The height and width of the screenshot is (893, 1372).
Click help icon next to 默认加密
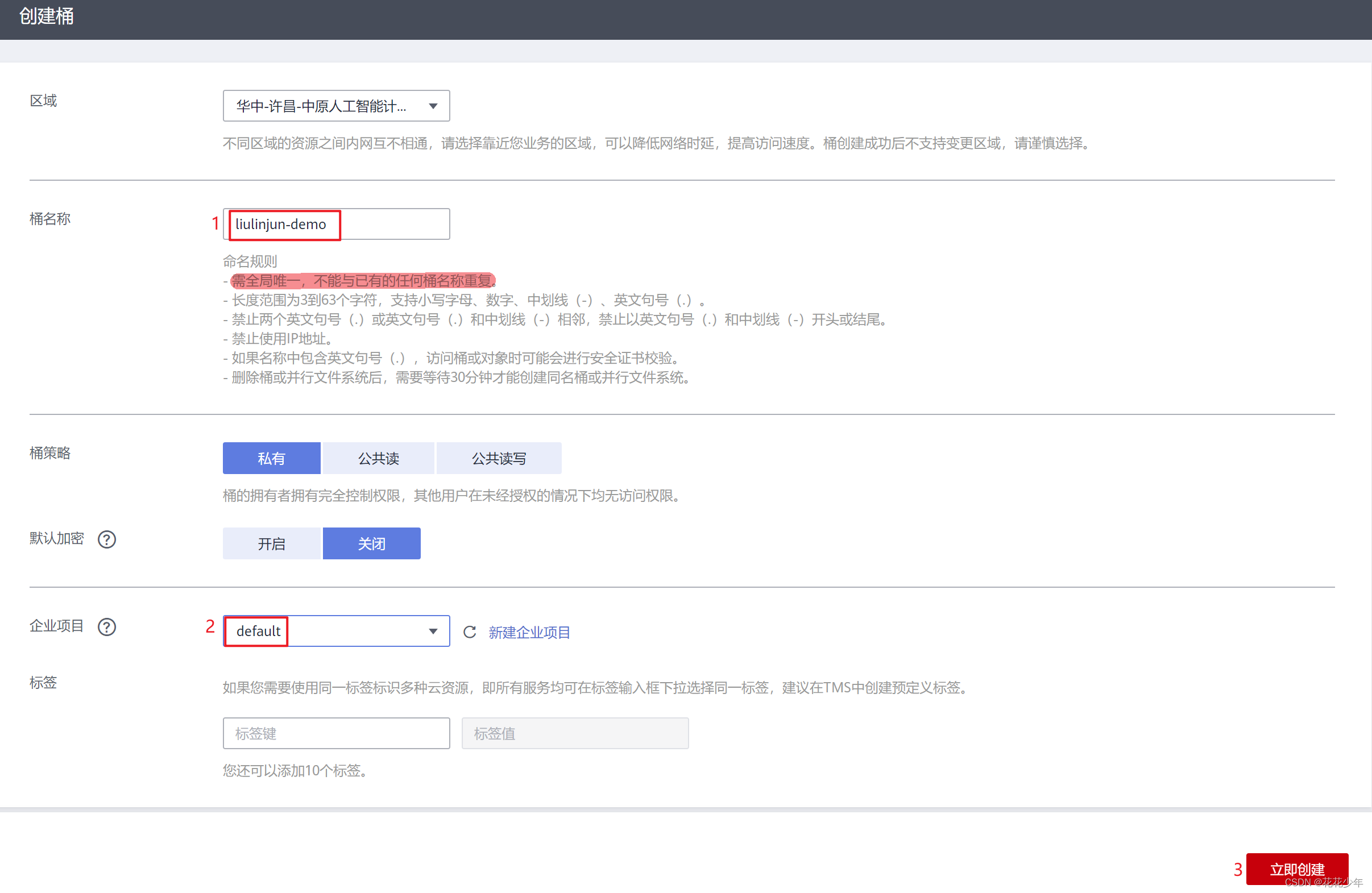click(107, 539)
